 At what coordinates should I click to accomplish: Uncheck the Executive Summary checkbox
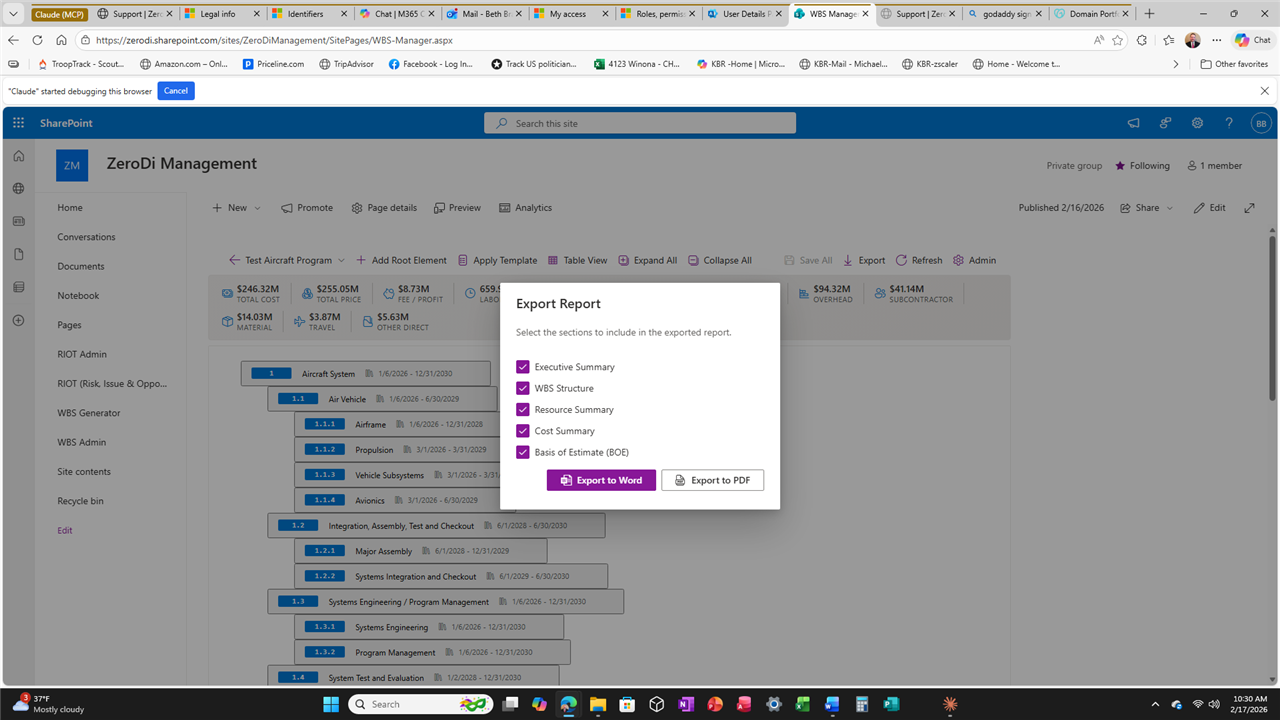click(522, 367)
